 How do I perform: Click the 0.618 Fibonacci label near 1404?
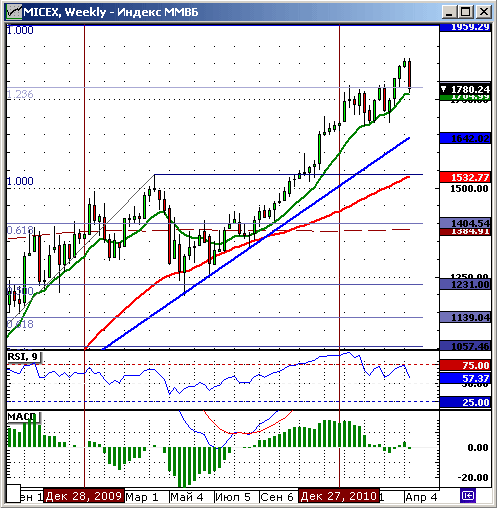(20, 230)
